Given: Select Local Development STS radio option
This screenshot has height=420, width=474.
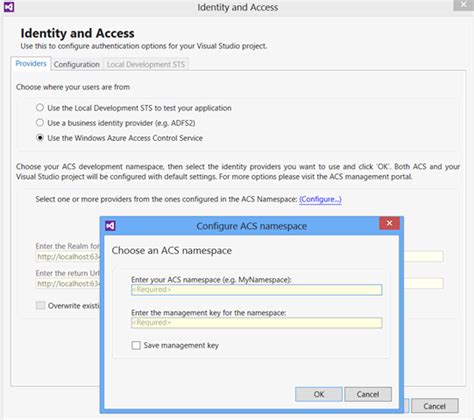Looking at the screenshot, I should [40, 108].
